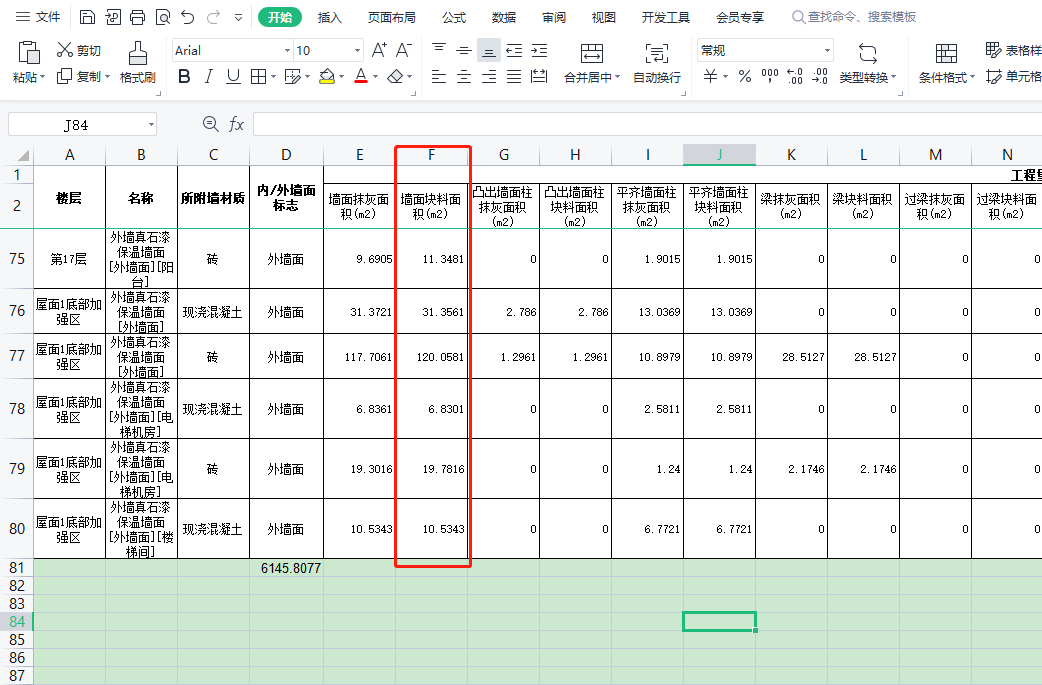Open paste options dropdown arrow
Viewport: 1042px width, 685px height.
43,78
